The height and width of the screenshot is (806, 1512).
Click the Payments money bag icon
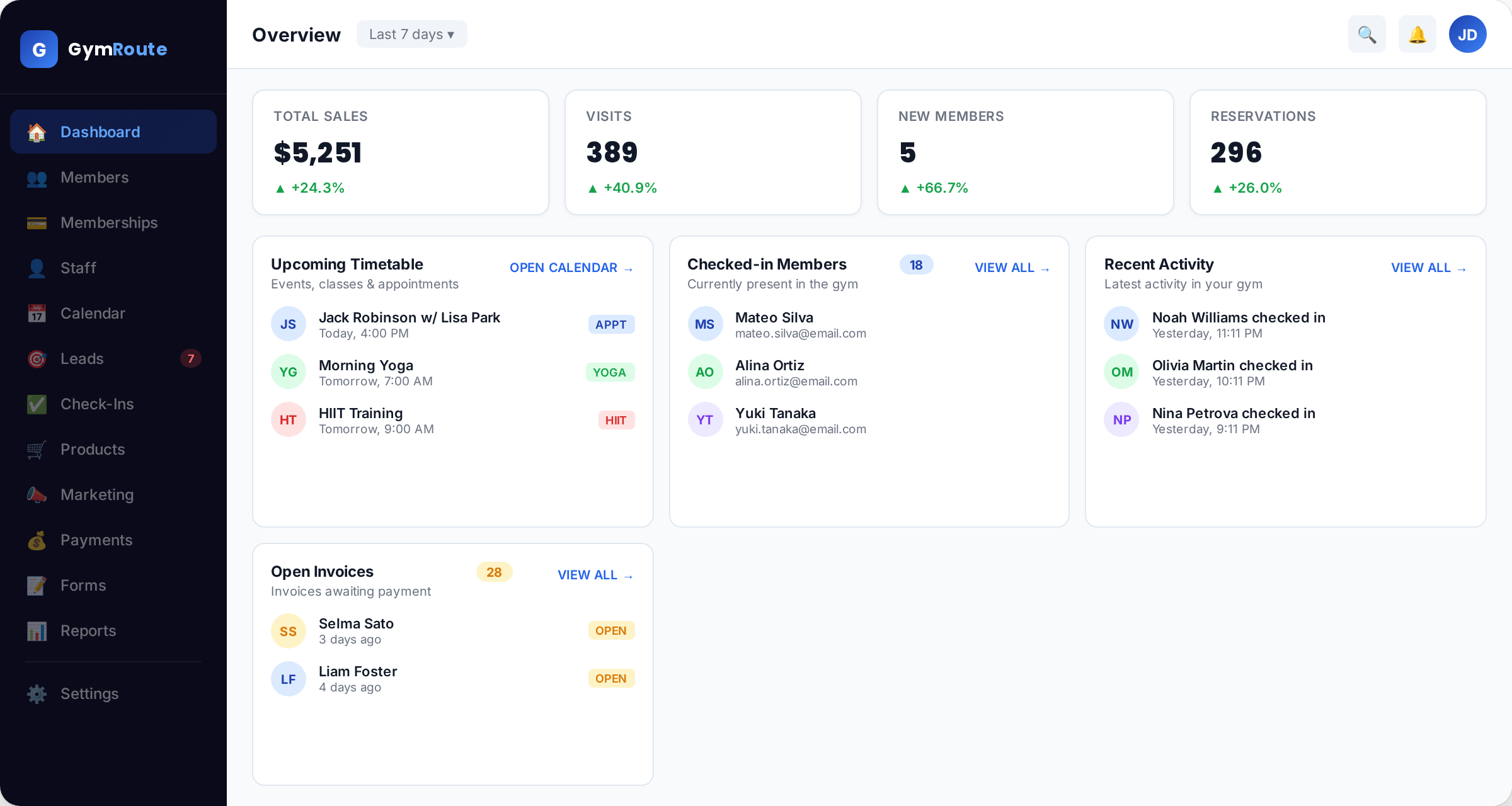37,540
